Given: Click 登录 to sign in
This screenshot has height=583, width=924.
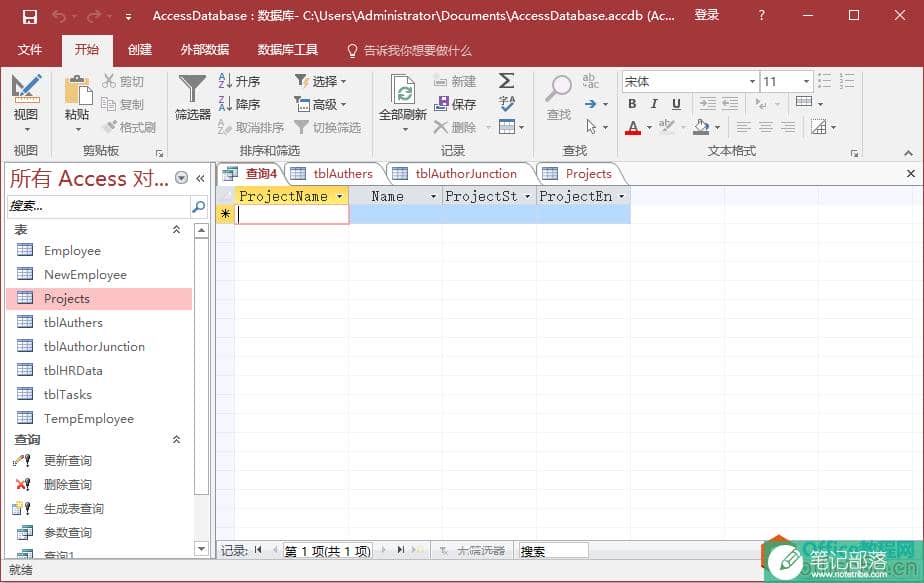Looking at the screenshot, I should coord(706,15).
